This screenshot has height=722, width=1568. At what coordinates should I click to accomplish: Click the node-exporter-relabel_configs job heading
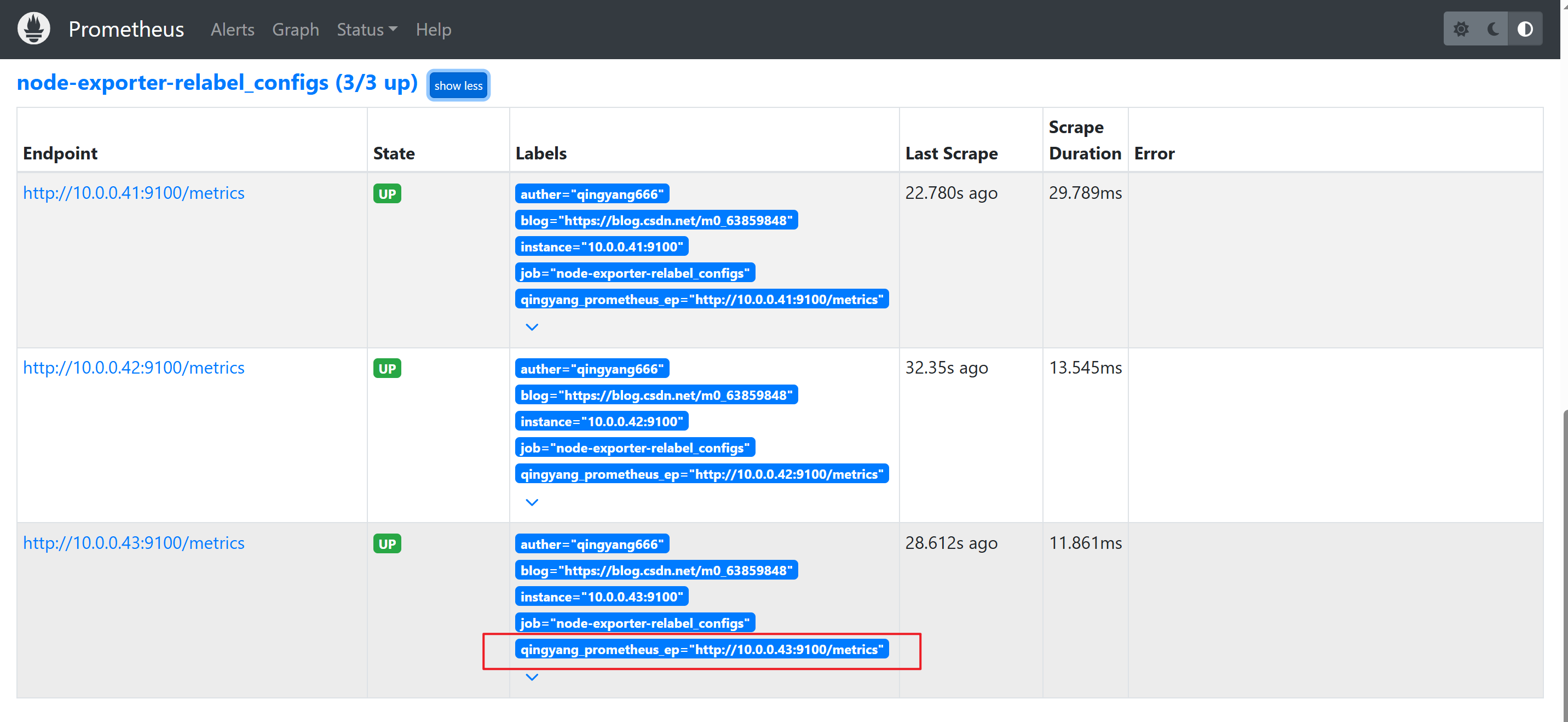(217, 82)
